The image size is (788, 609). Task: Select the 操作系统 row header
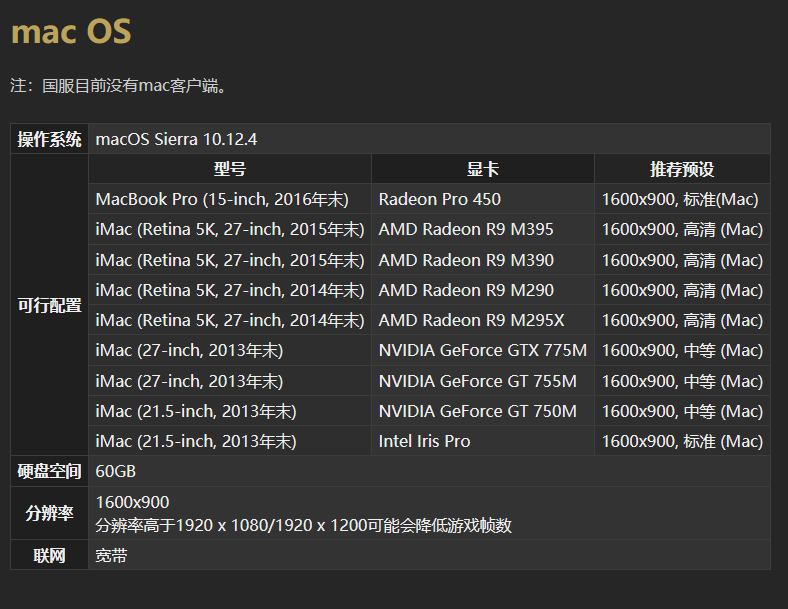[x=50, y=139]
